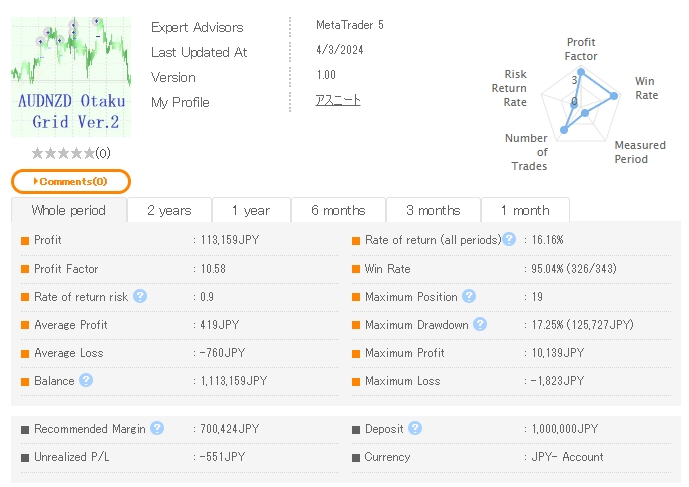Viewport: 689px width, 487px height.
Task: Click the Recommended Margin value 700,424JPY
Action: click(230, 429)
